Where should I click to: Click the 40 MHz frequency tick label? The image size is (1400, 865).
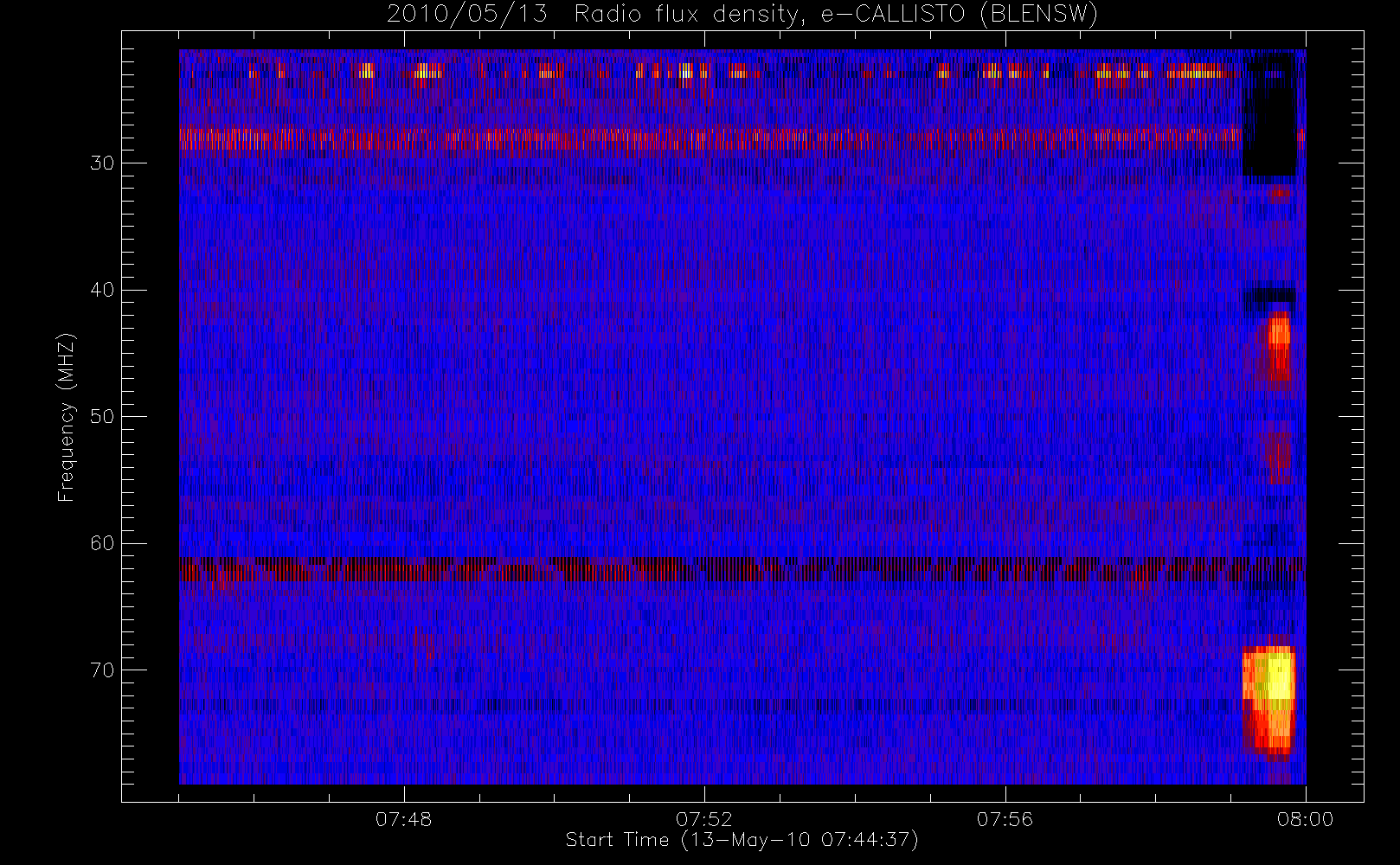[x=102, y=290]
